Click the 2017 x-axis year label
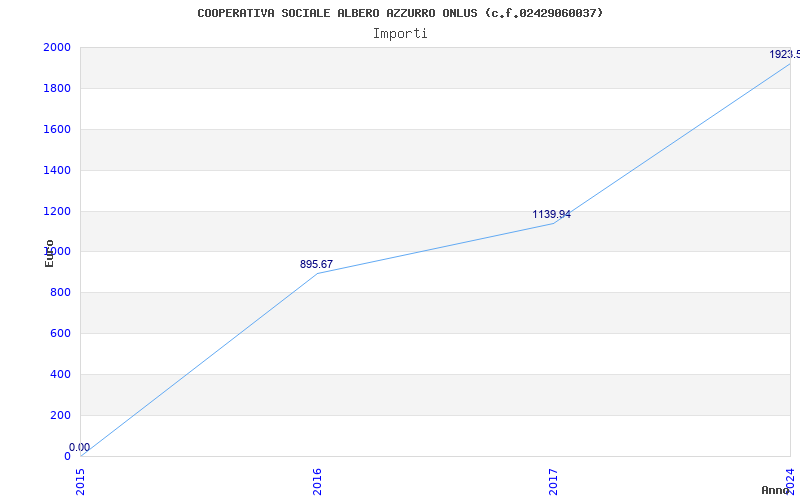The height and width of the screenshot is (500, 800). [x=554, y=482]
